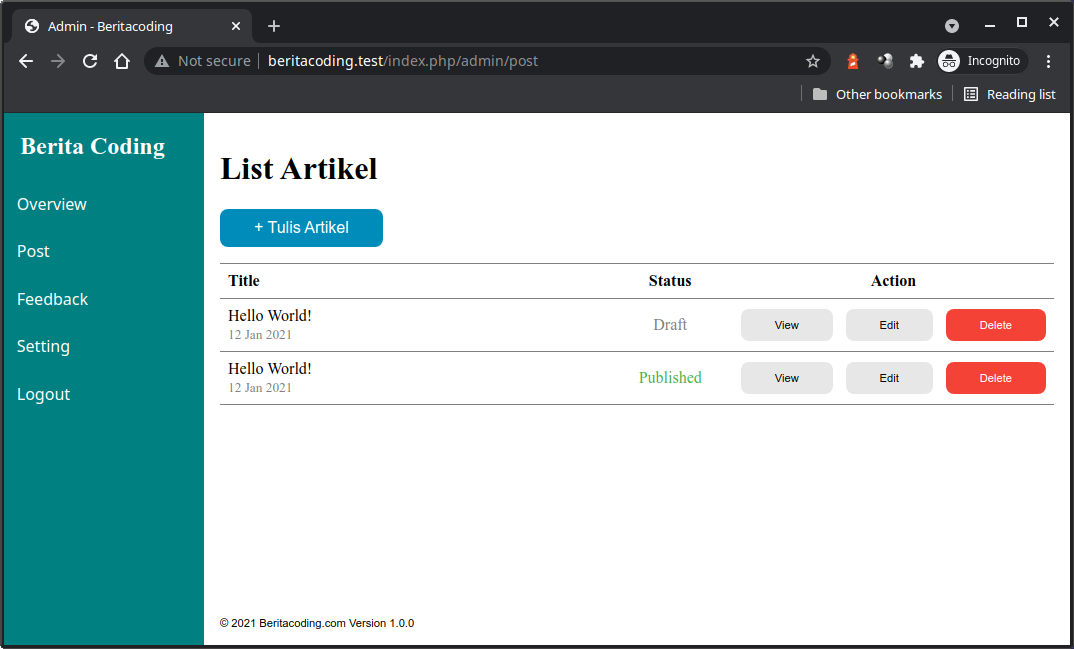
Task: Open the Post section in sidebar
Action: coord(33,251)
